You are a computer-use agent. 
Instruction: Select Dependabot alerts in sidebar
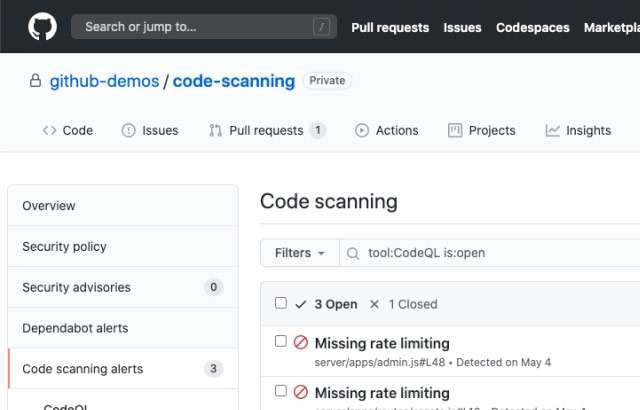tap(75, 328)
